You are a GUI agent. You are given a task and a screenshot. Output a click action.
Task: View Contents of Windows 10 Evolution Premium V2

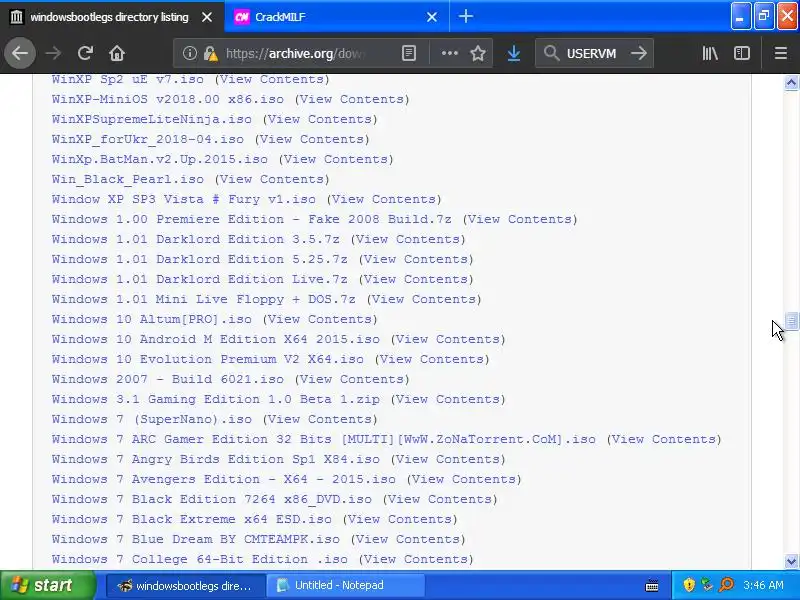click(x=432, y=359)
